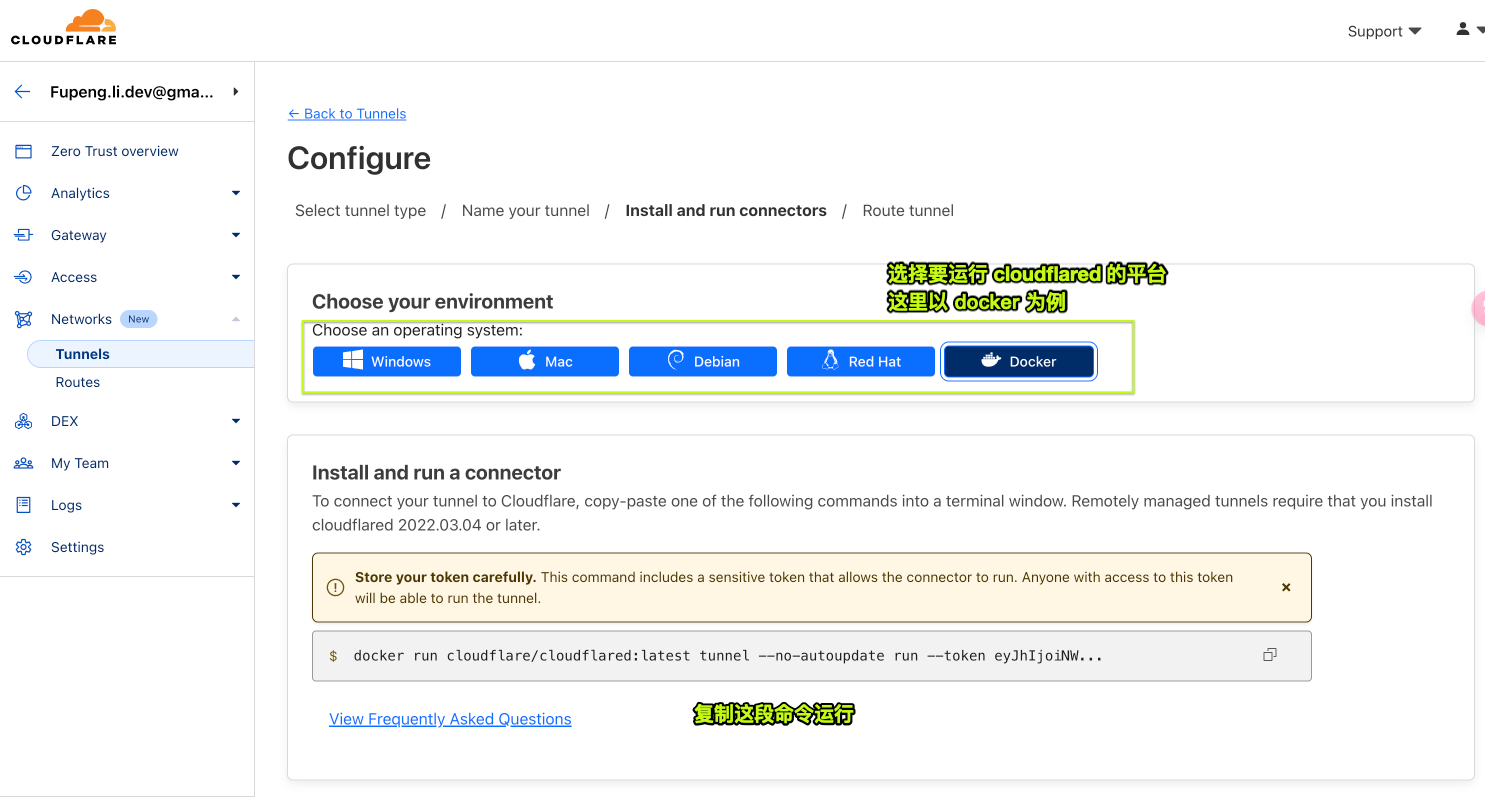This screenshot has height=797, width=1485.
Task: Expand the Gateway menu chevron
Action: click(236, 235)
